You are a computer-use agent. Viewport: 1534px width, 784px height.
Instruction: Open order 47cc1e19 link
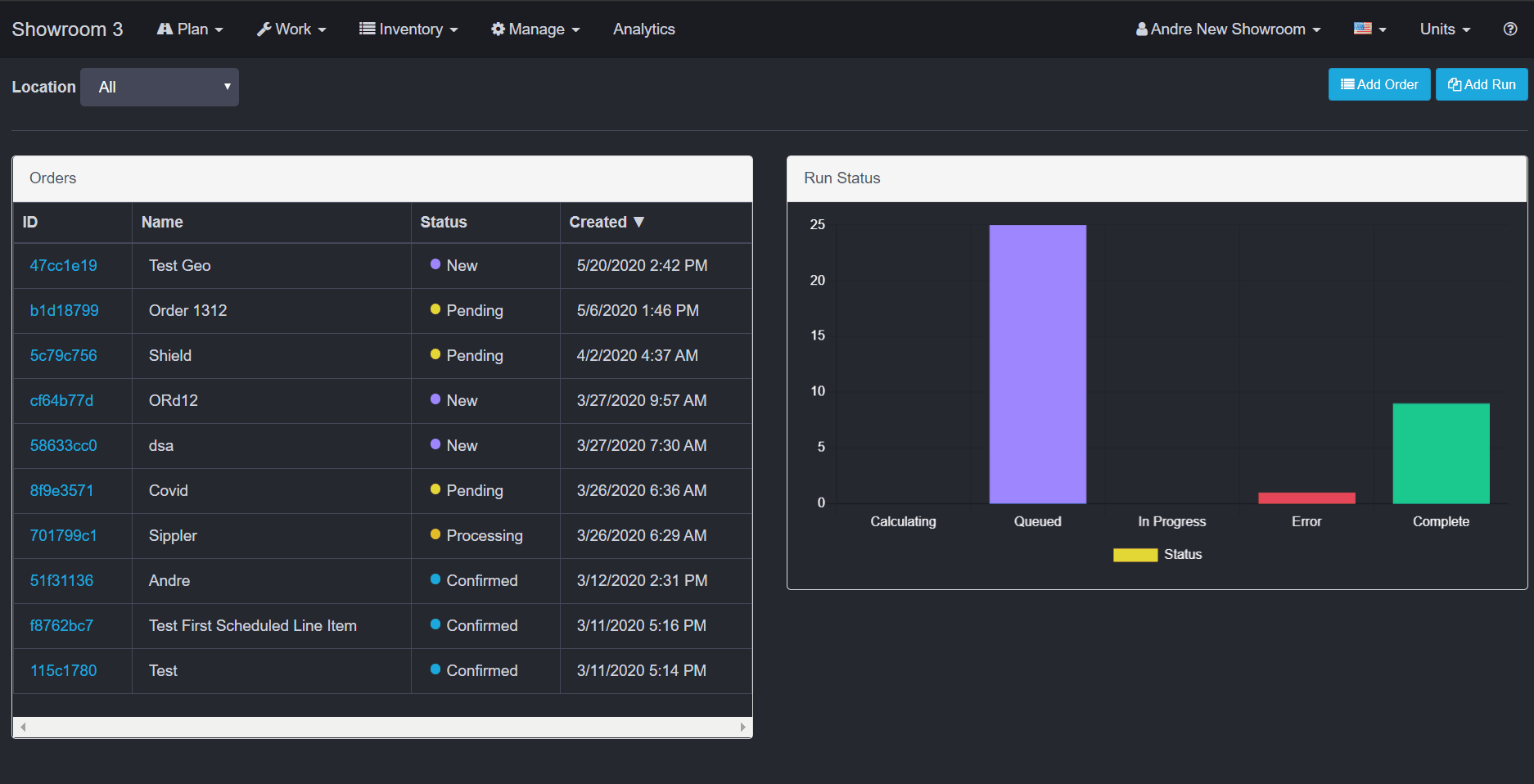(x=63, y=265)
